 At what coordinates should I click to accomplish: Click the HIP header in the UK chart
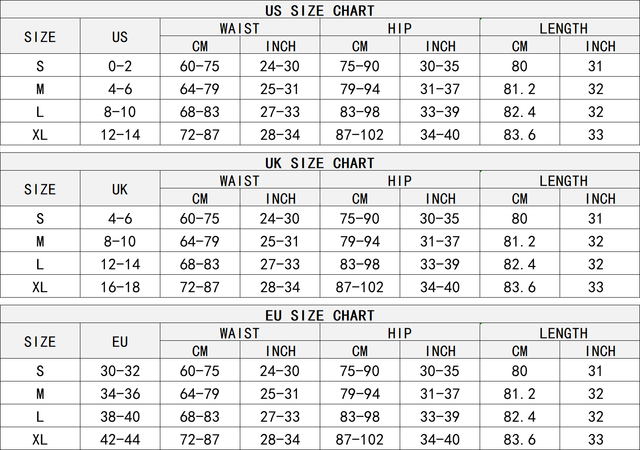(x=400, y=180)
